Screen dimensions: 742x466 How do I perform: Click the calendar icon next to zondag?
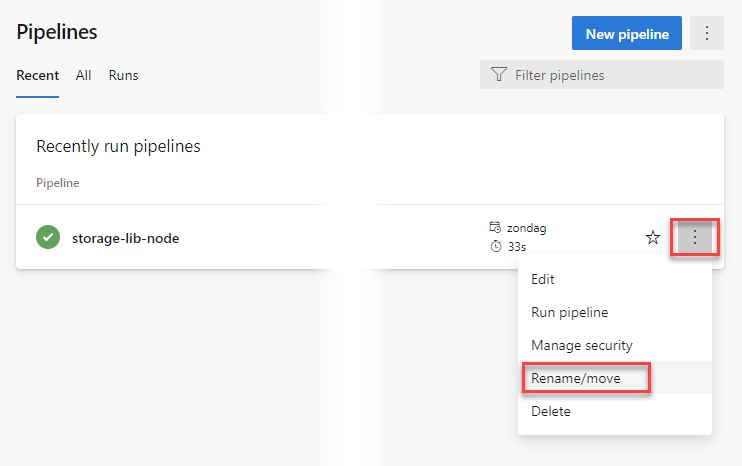(495, 228)
